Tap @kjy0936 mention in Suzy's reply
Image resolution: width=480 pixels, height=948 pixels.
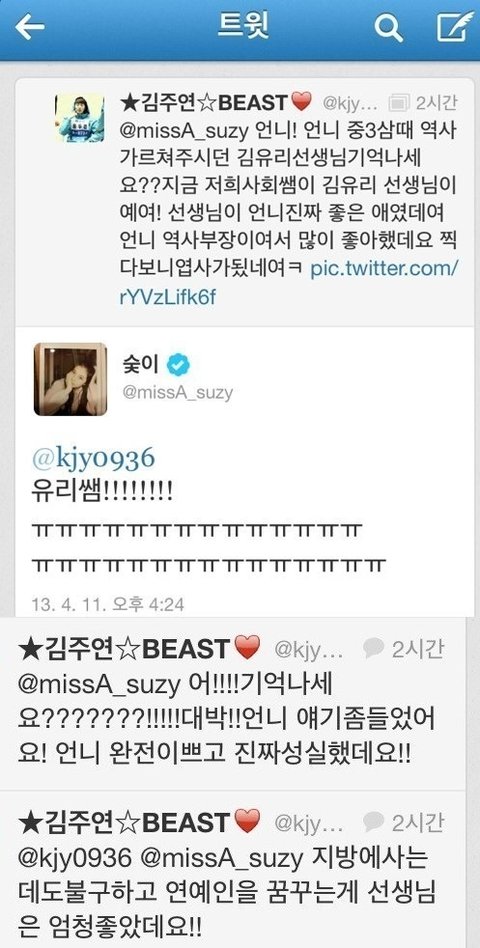[x=92, y=459]
